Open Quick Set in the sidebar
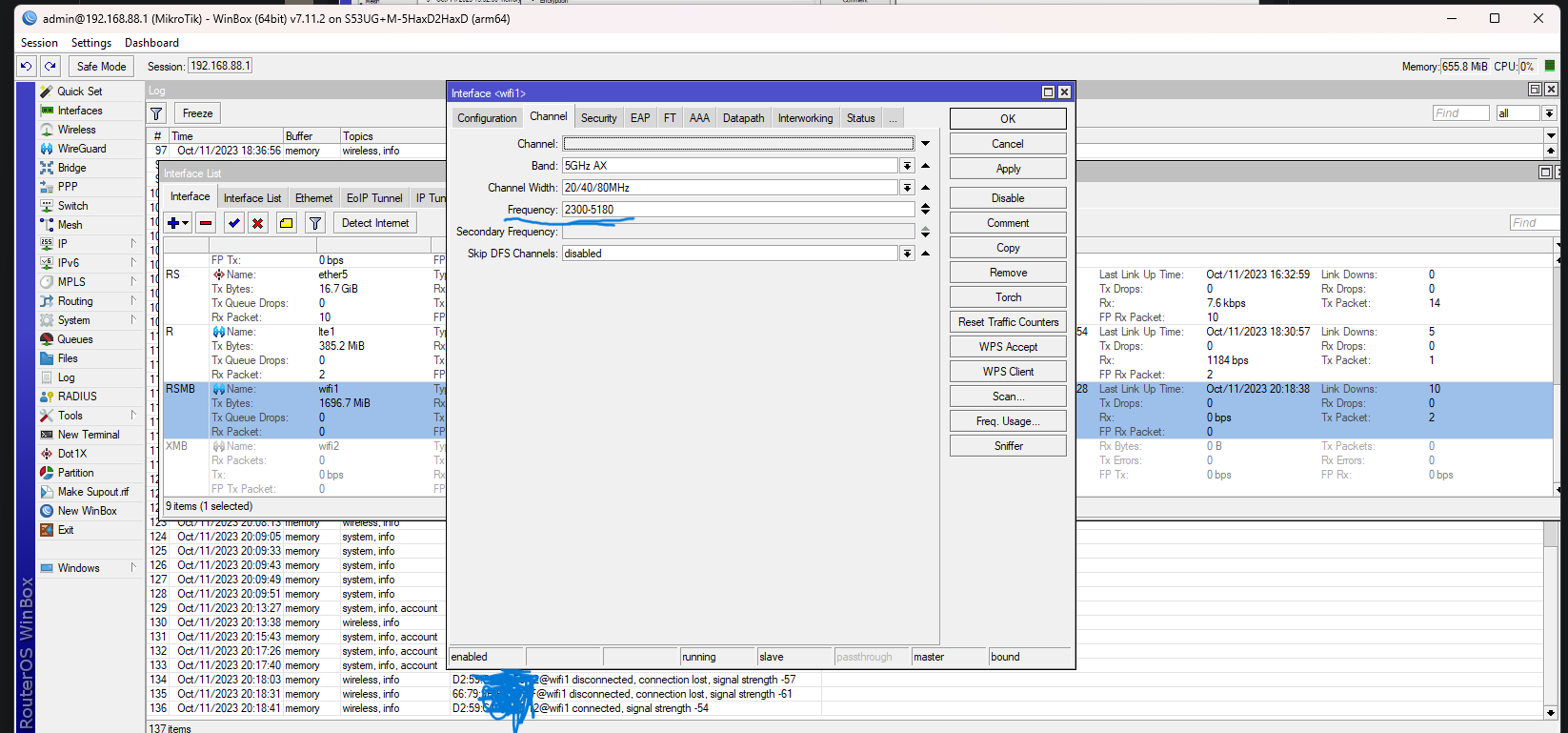 [80, 92]
